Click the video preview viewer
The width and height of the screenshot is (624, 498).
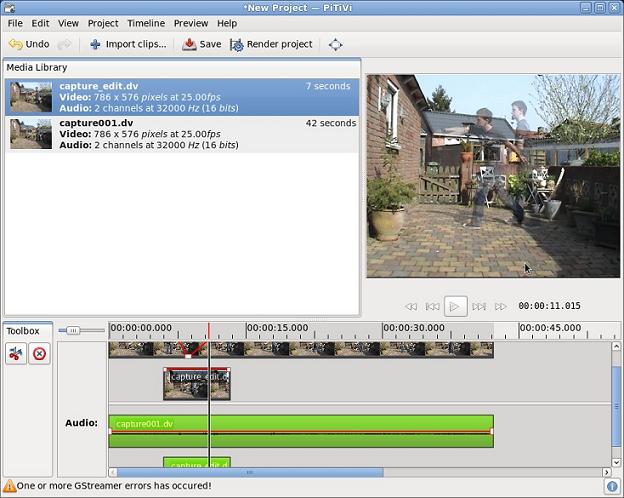(493, 176)
